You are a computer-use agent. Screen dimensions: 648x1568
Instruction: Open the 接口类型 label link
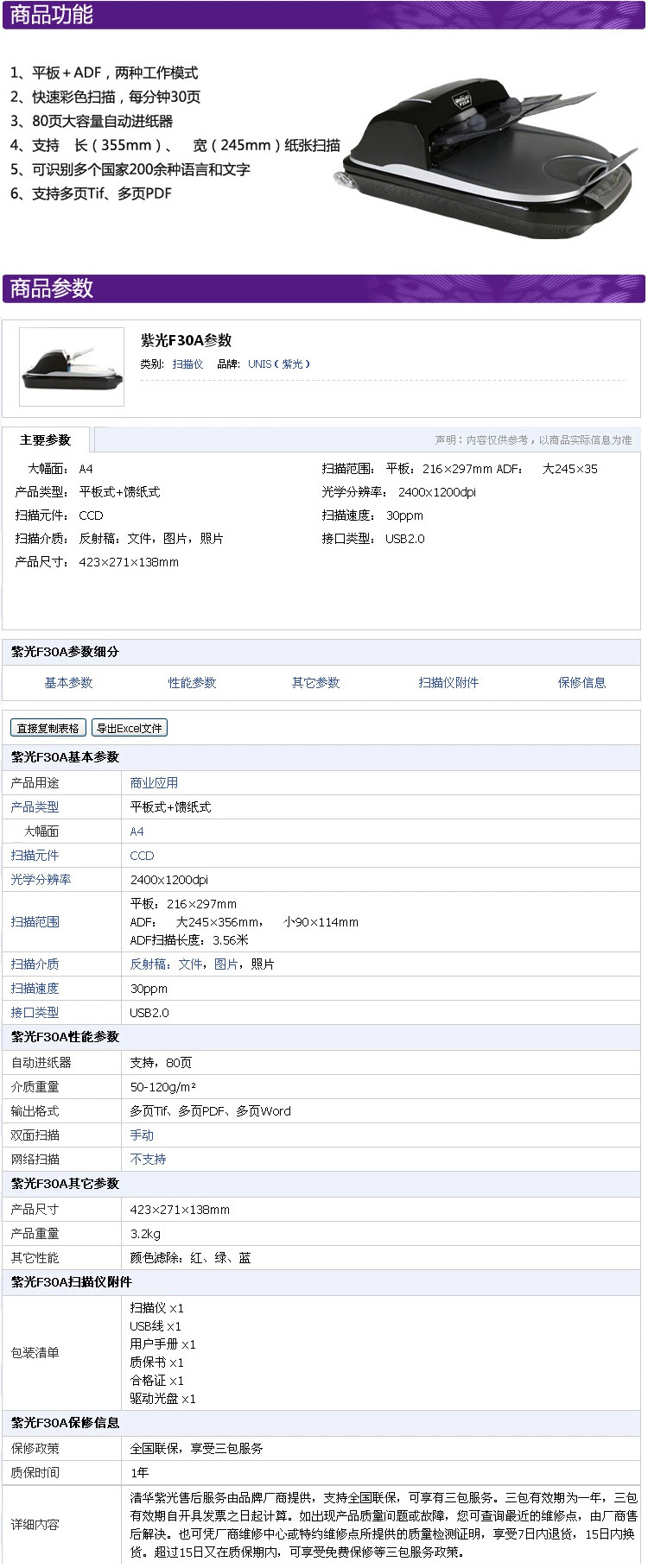tap(35, 1013)
